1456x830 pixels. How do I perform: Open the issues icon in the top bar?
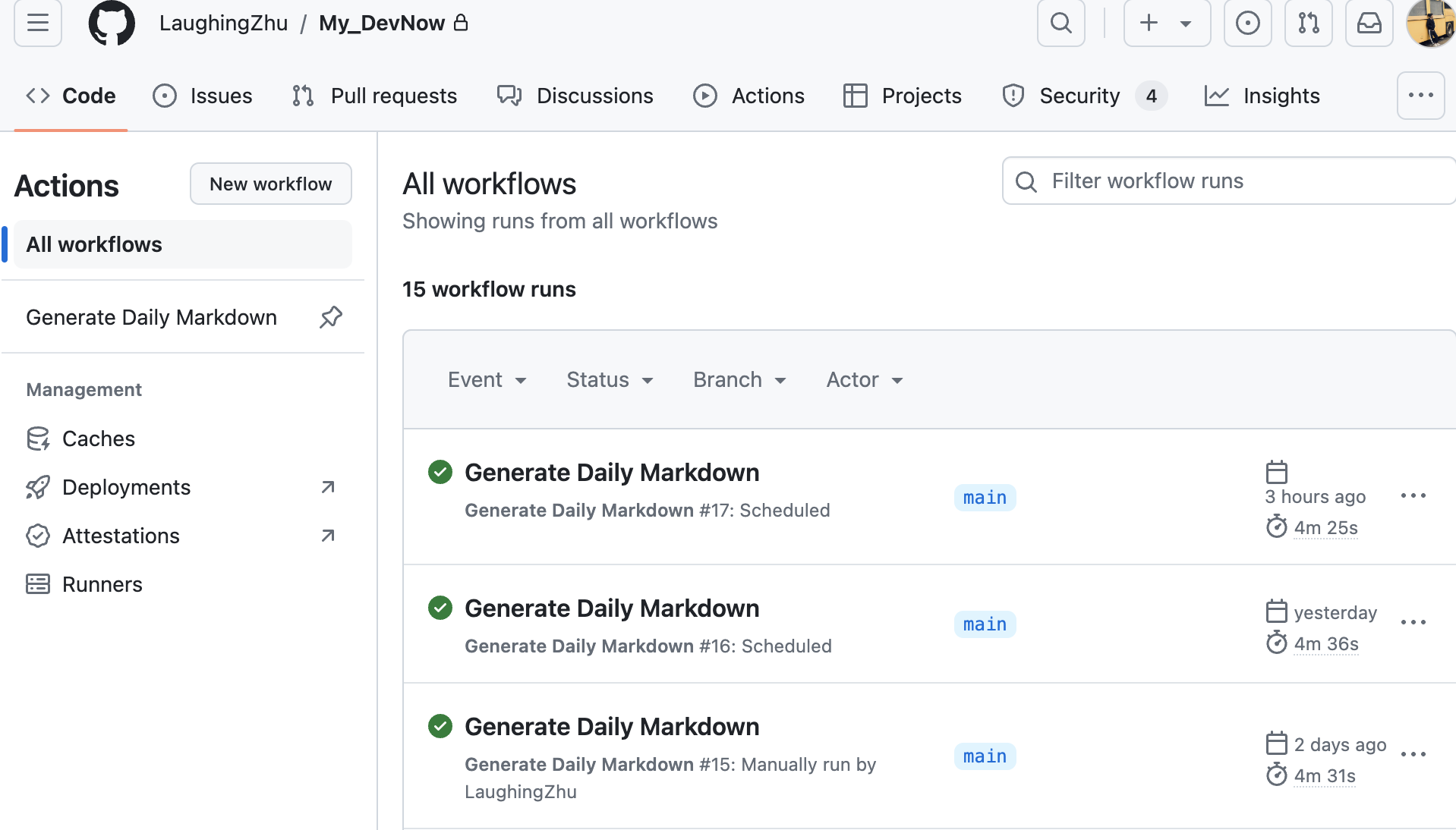[x=1247, y=23]
